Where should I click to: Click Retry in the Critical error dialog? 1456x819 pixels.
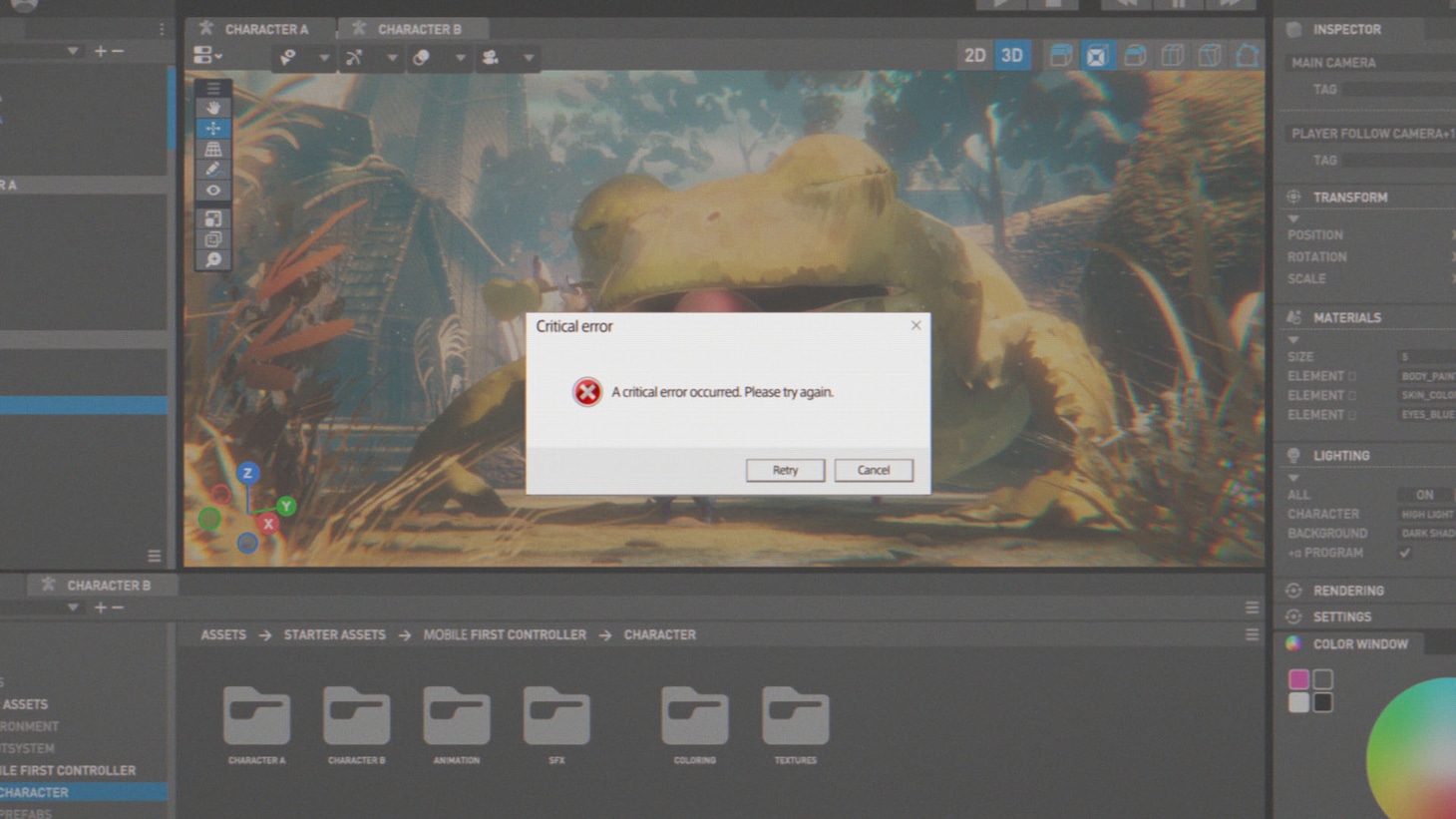(785, 470)
